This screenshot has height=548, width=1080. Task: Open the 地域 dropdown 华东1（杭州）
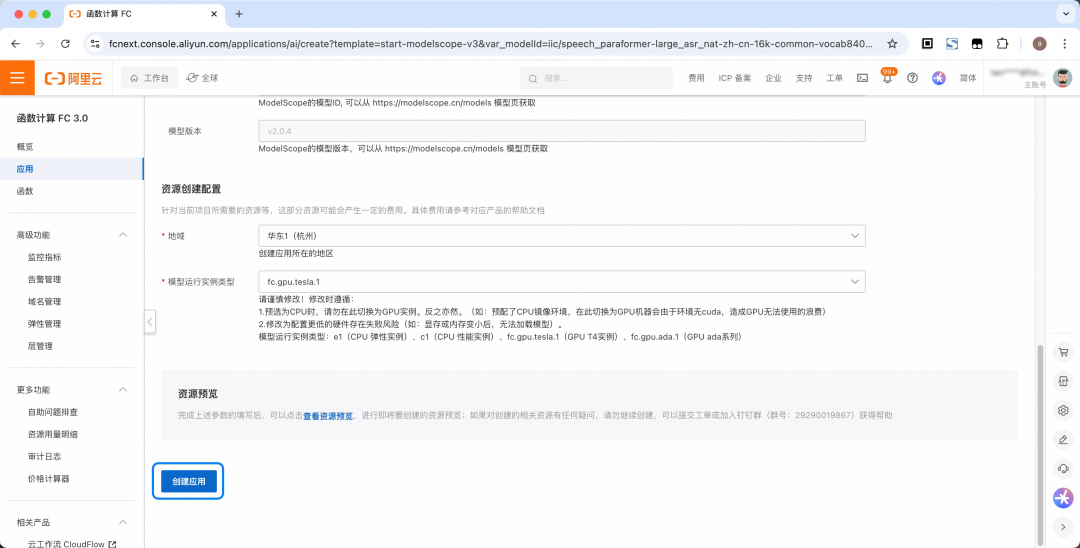tap(561, 235)
